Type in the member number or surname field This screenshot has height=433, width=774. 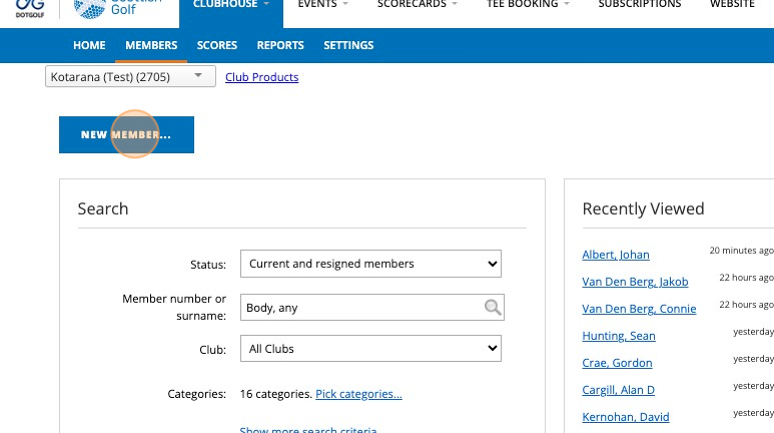tap(360, 308)
